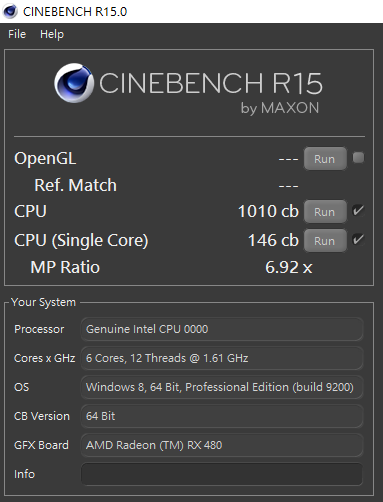Run the CPU benchmark
Image resolution: width=383 pixels, height=502 pixels.
coord(325,212)
